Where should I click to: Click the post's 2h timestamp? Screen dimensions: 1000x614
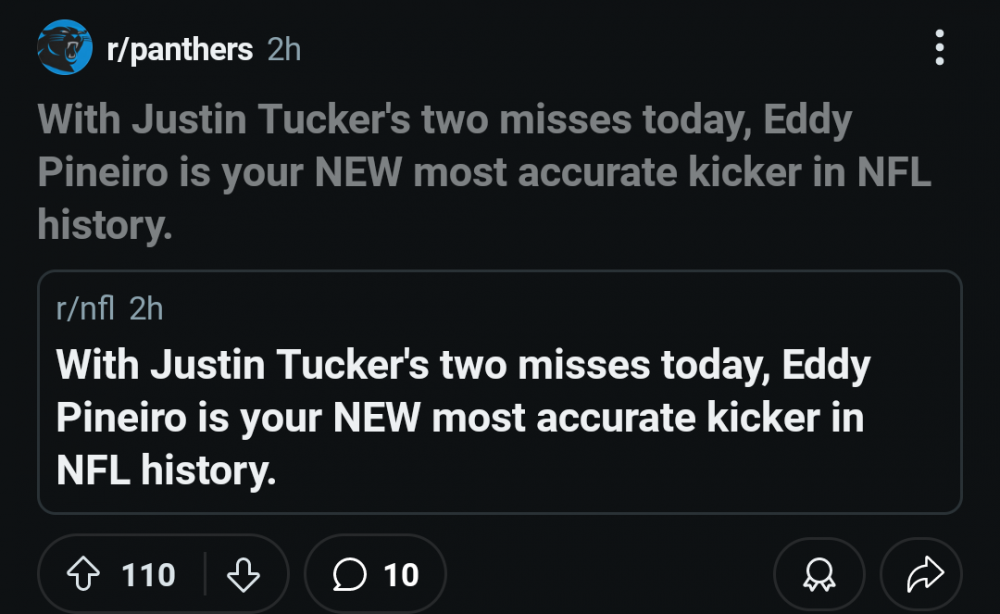pos(283,46)
